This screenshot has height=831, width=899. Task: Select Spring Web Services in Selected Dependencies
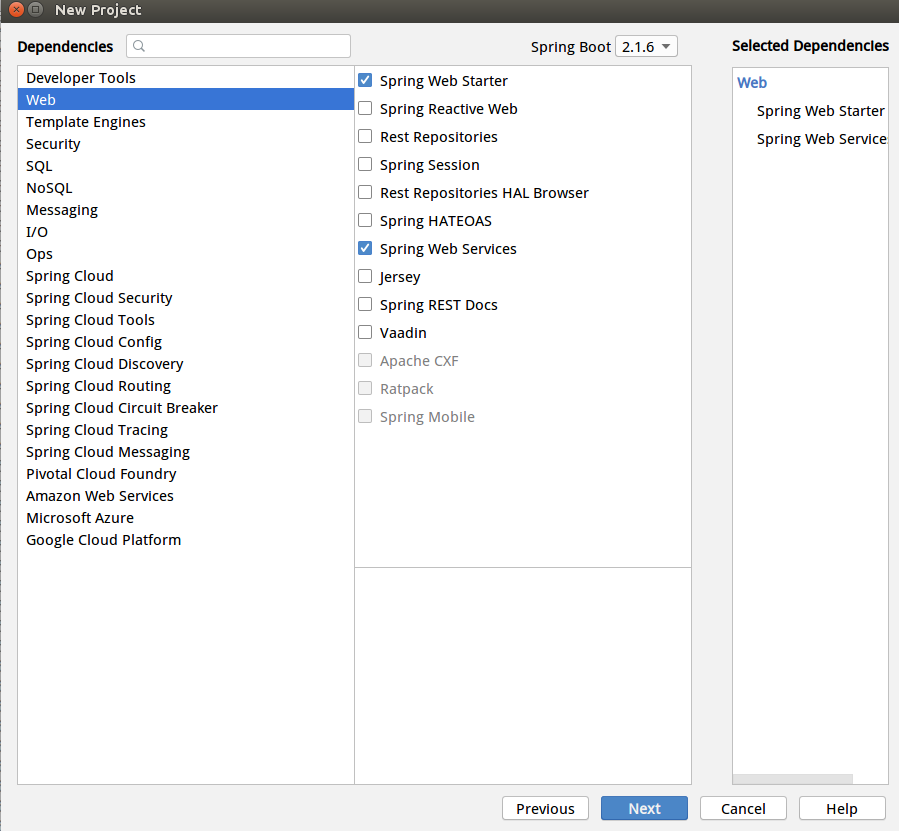pyautogui.click(x=822, y=139)
